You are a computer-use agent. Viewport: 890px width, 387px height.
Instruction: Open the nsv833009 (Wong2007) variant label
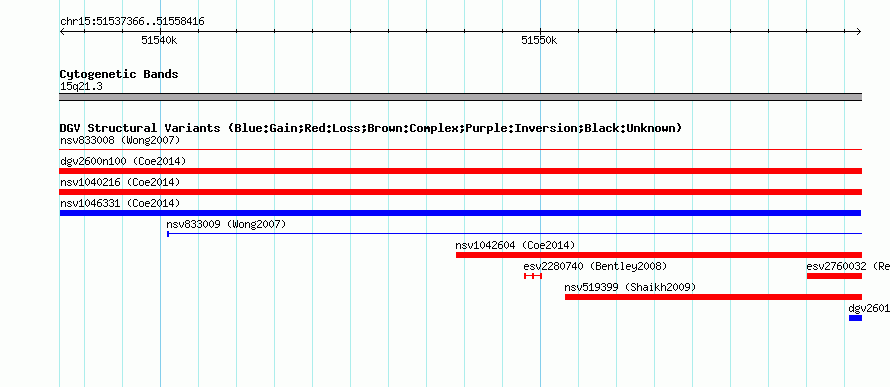tap(226, 224)
